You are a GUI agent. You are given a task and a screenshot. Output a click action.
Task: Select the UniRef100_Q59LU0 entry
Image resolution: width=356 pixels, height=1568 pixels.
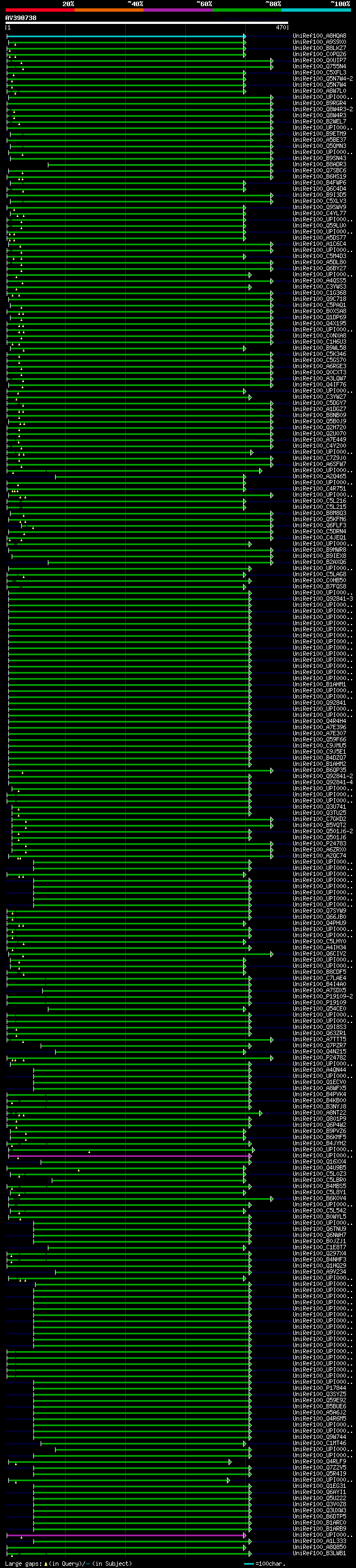pos(319,226)
